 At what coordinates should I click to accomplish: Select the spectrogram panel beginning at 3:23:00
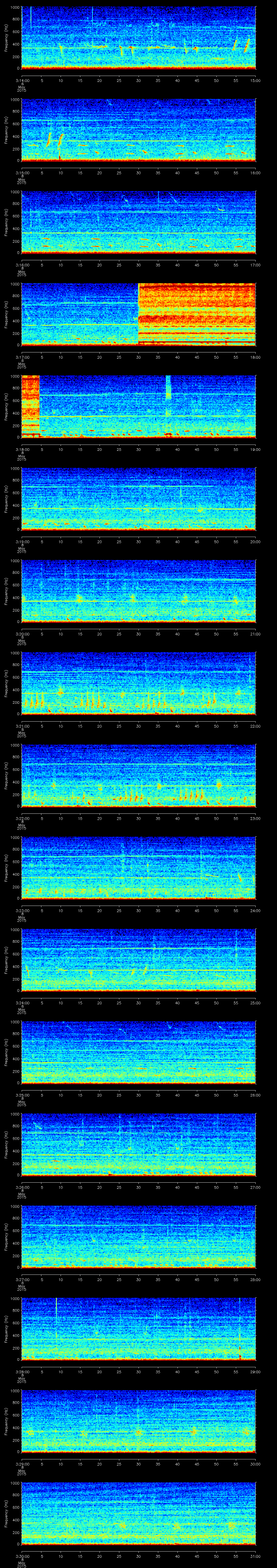(139, 868)
